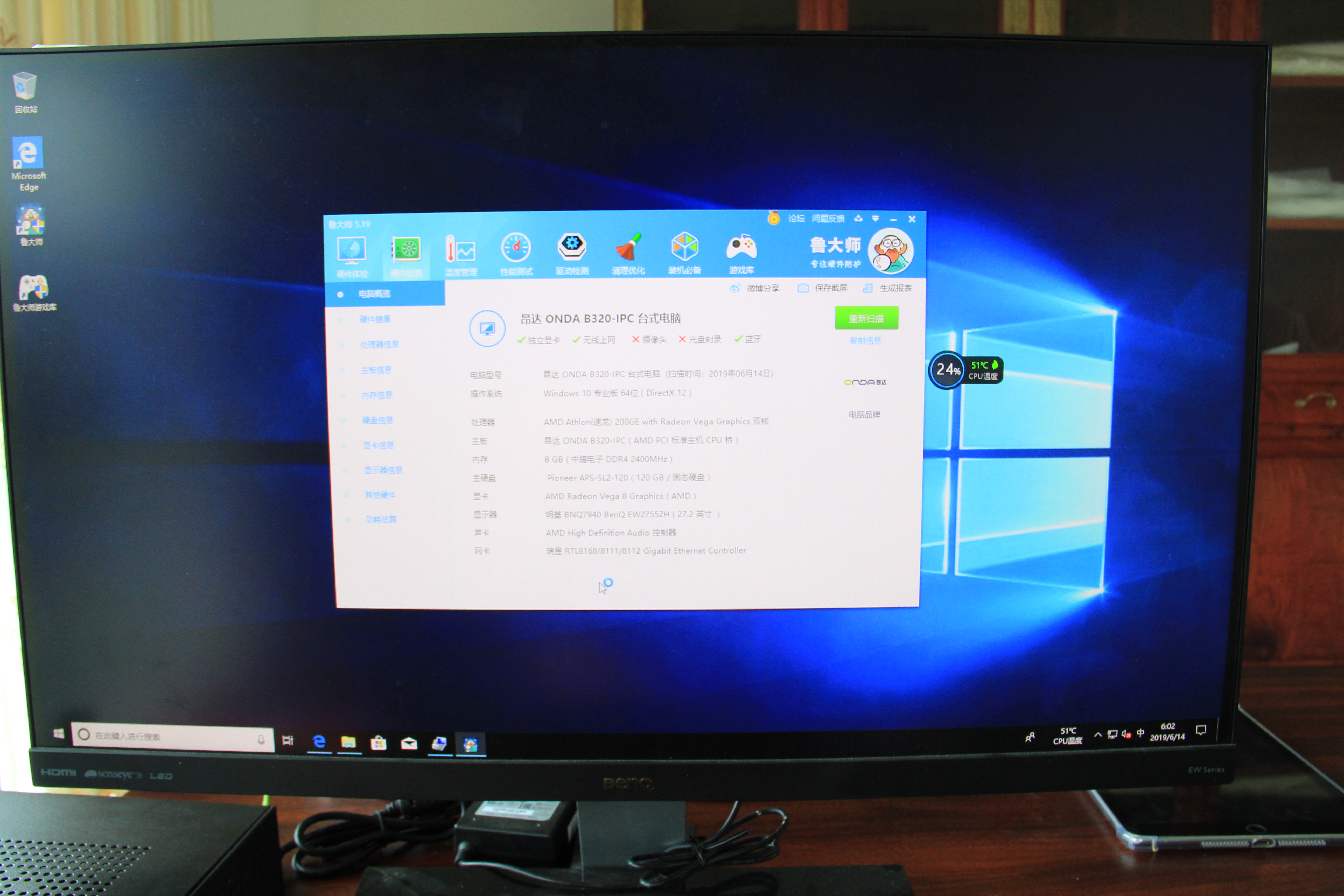This screenshot has width=1344, height=896.
Task: Click the 复制信息 copy info link
Action: click(865, 341)
